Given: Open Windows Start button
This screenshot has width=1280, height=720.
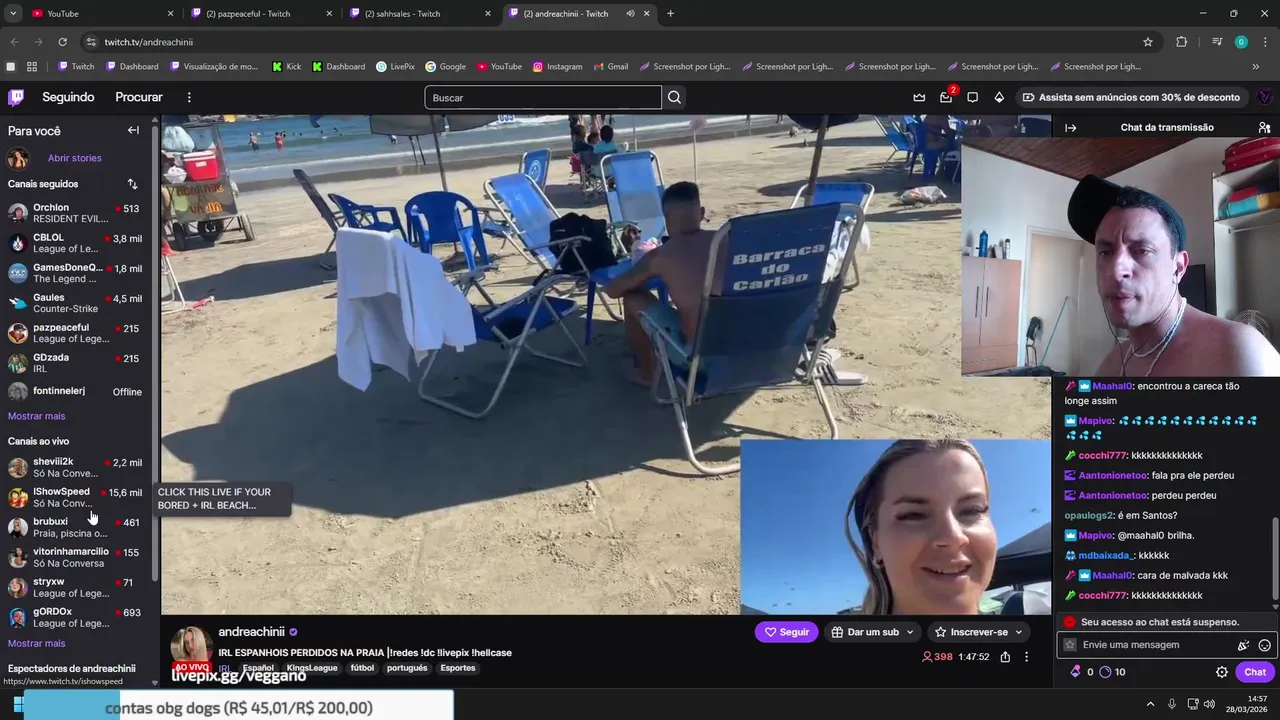Looking at the screenshot, I should click(x=18, y=704).
